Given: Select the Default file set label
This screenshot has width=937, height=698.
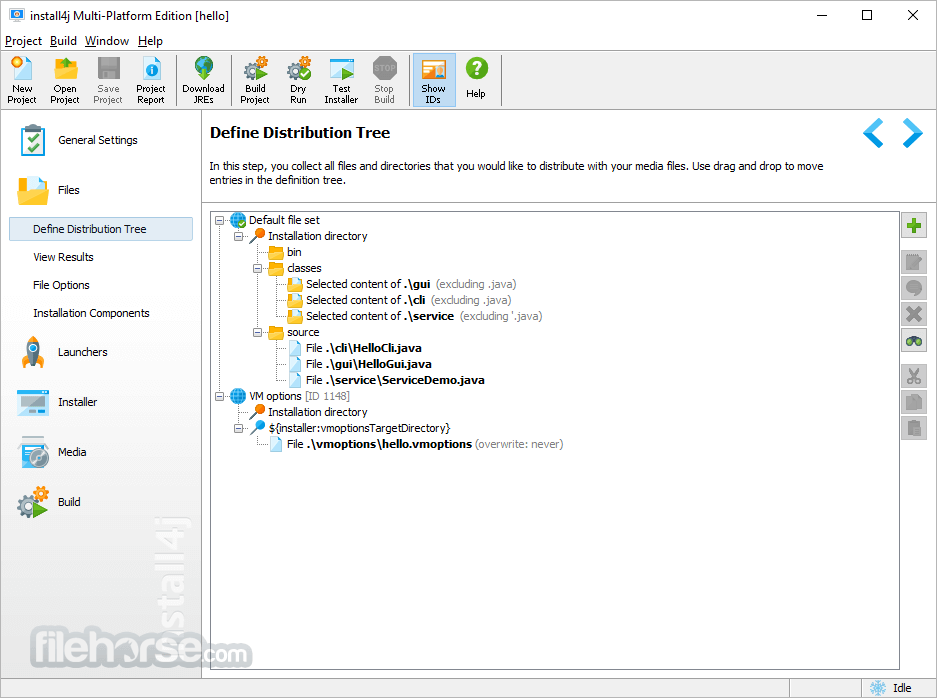Looking at the screenshot, I should coord(284,220).
